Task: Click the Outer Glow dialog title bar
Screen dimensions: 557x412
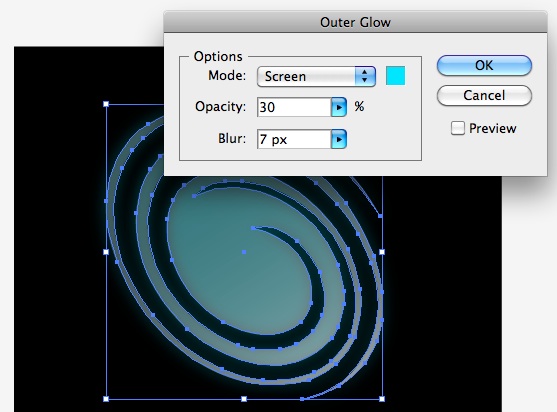Action: click(x=355, y=22)
